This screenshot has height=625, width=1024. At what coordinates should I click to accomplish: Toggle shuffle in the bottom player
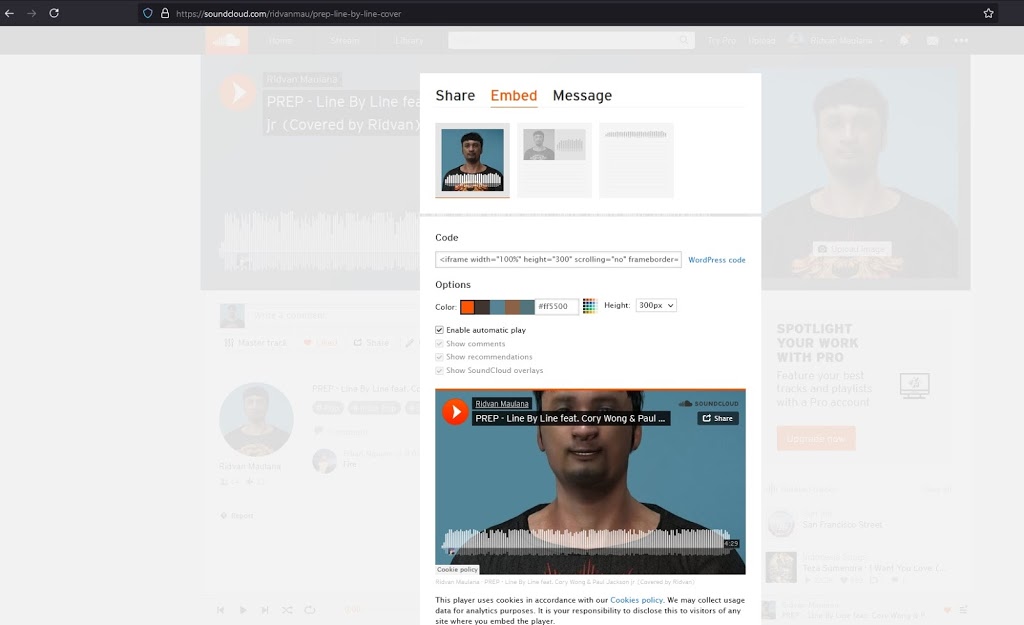coord(287,610)
